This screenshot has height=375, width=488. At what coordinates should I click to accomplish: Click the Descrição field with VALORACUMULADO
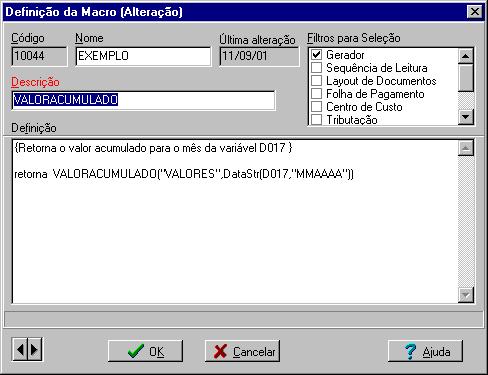143,100
